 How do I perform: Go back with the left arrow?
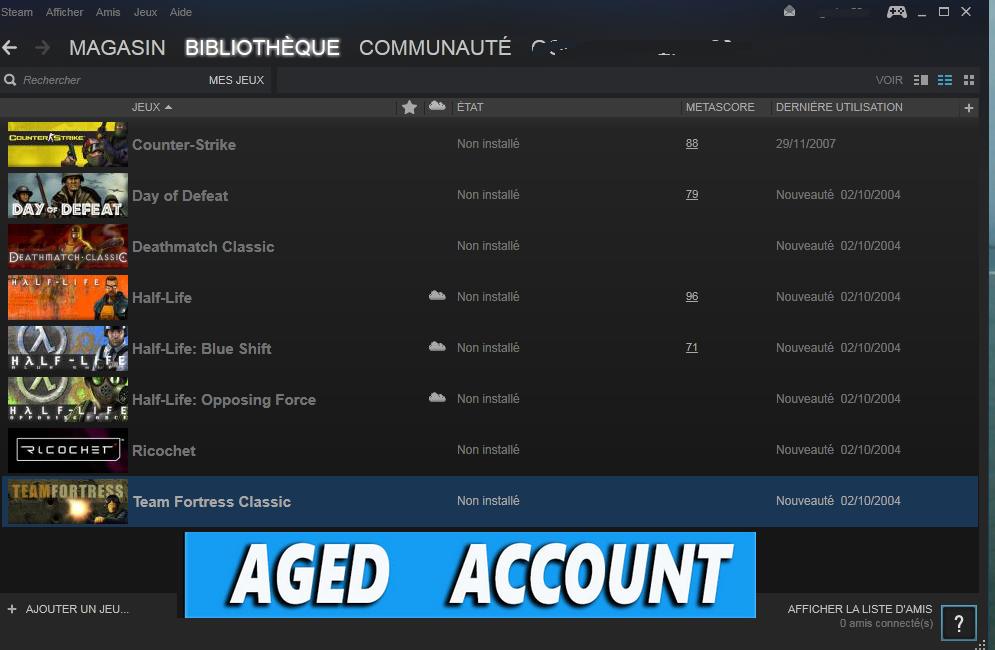[x=10, y=47]
